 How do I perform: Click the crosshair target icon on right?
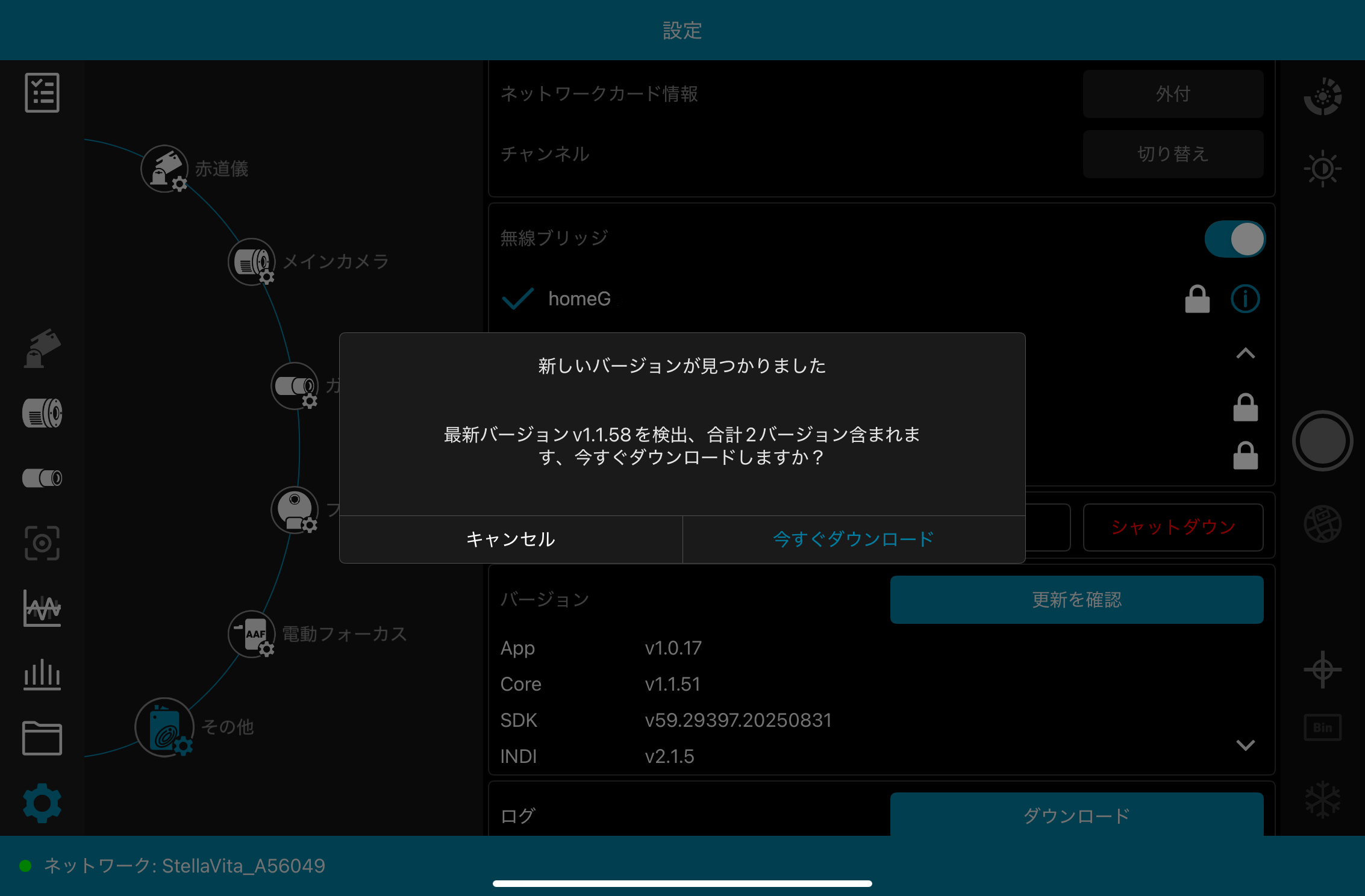(1322, 670)
